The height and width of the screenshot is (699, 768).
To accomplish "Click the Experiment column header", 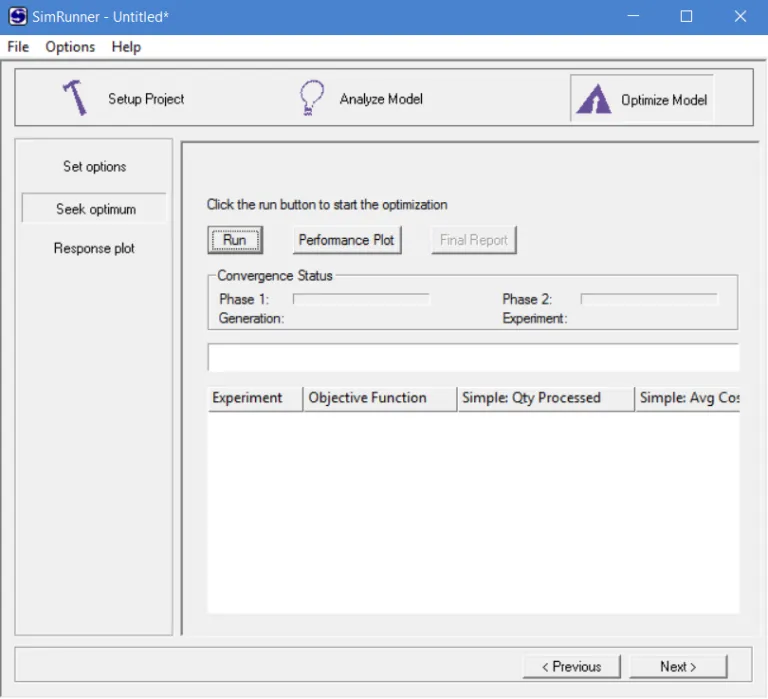I will 255,398.
